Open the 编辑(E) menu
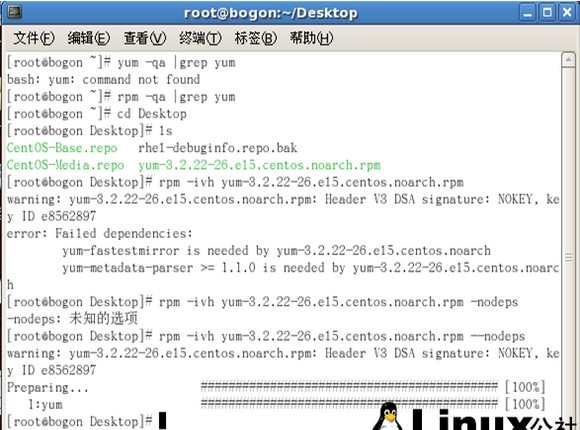 tap(89, 38)
